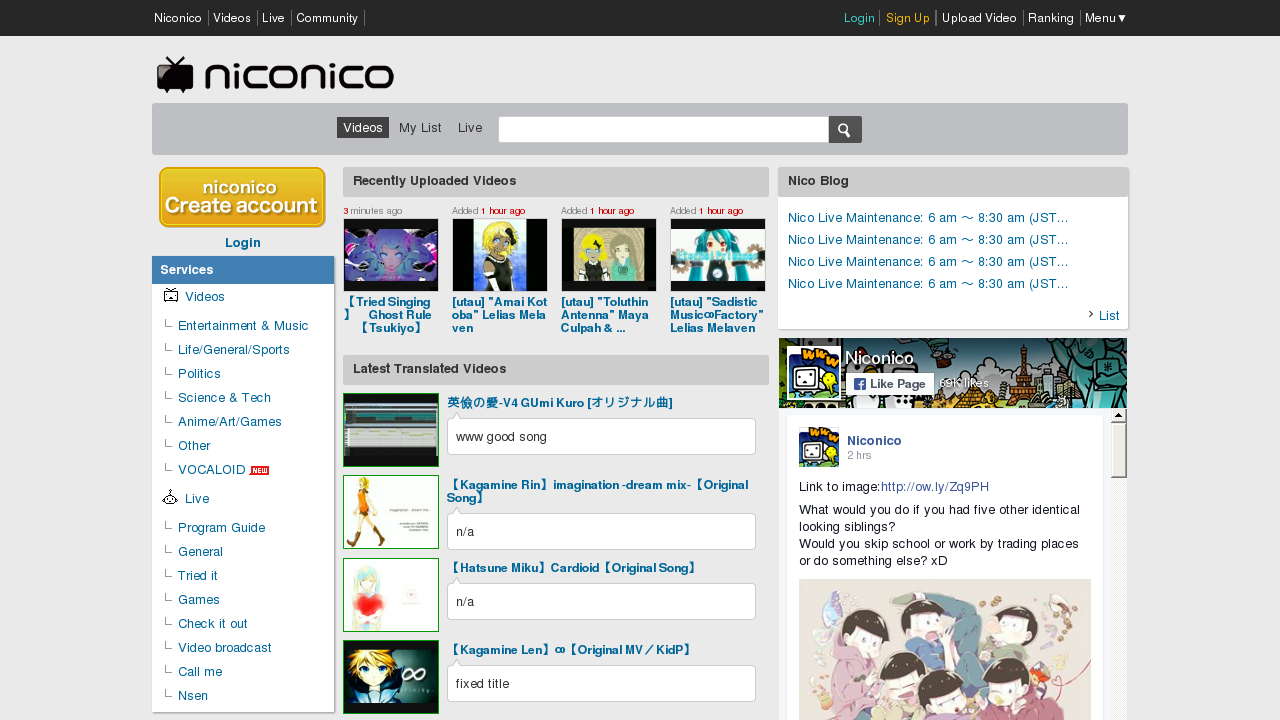Image resolution: width=1280 pixels, height=720 pixels.
Task: Open first Nico Live Maintenance blog entry
Action: [x=928, y=218]
